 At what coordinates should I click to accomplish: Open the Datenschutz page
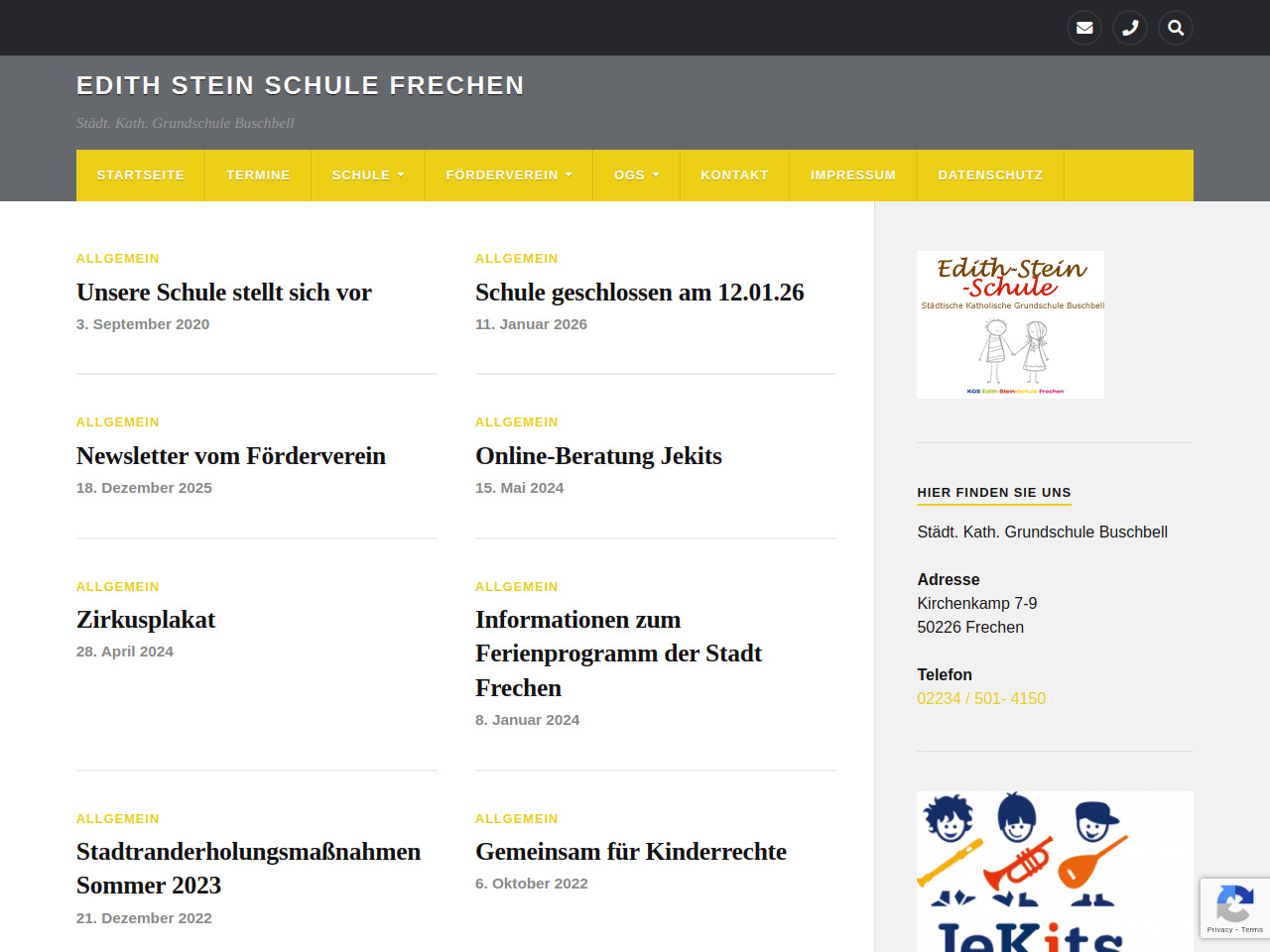990,176
